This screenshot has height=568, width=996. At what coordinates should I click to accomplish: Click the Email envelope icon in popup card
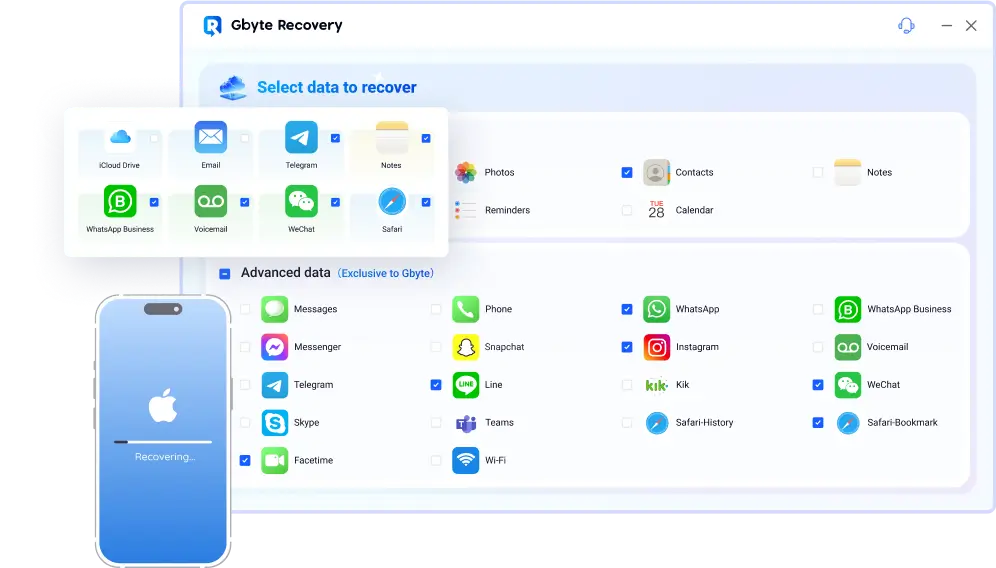point(210,137)
